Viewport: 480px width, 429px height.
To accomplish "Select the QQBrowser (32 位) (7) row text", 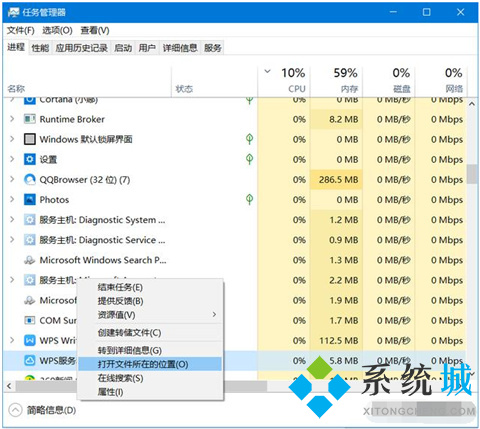I will click(85, 180).
